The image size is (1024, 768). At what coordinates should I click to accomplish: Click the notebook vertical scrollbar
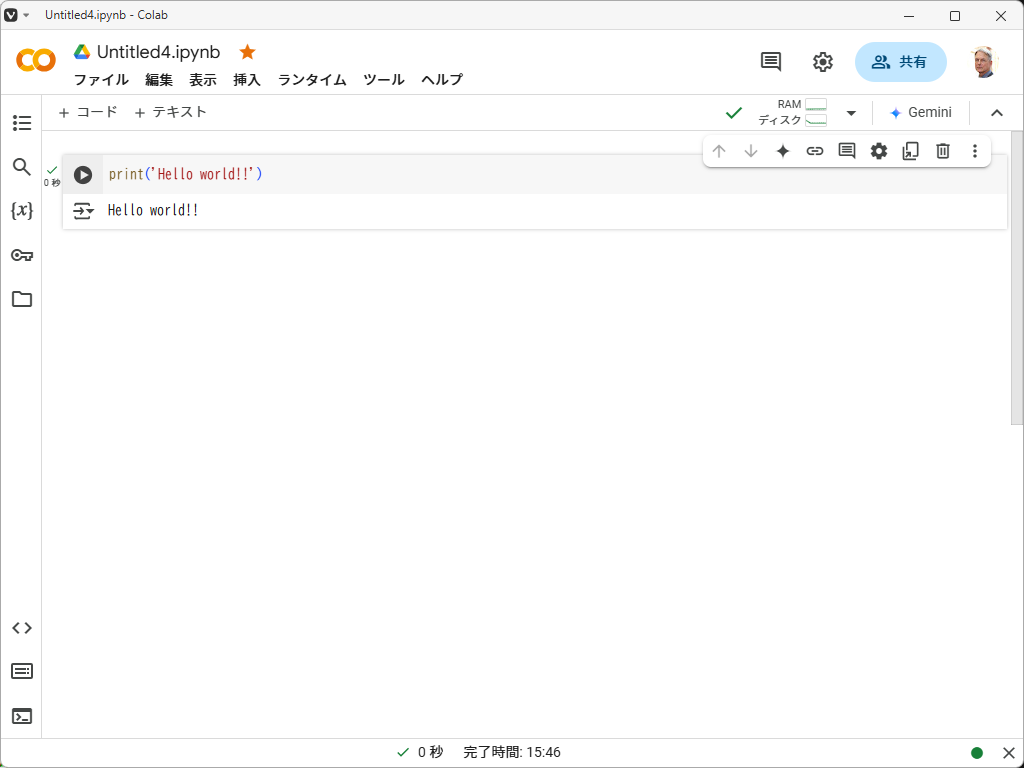click(1017, 278)
